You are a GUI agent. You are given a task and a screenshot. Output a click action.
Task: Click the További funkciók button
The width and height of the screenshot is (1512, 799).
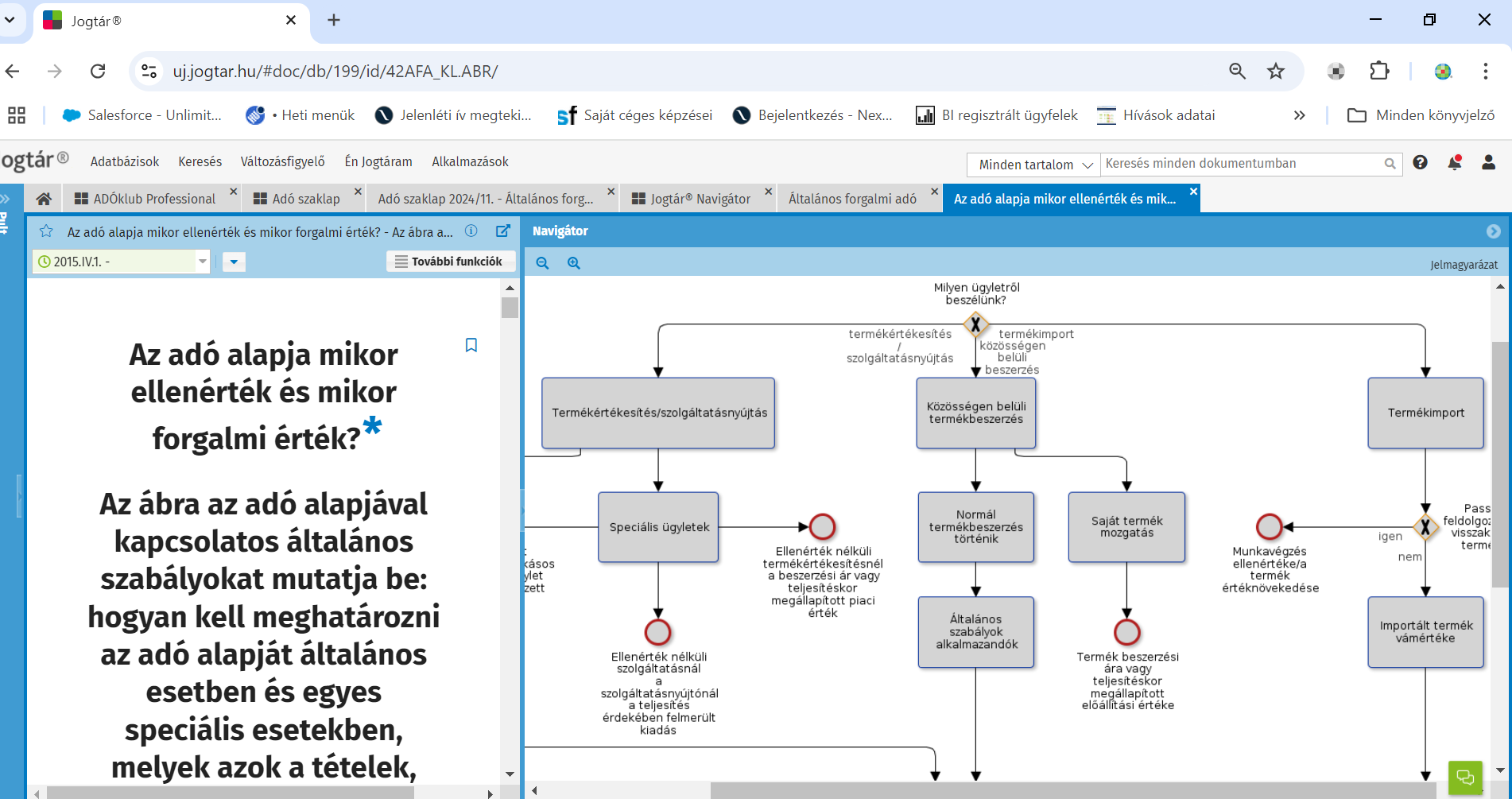click(x=450, y=262)
